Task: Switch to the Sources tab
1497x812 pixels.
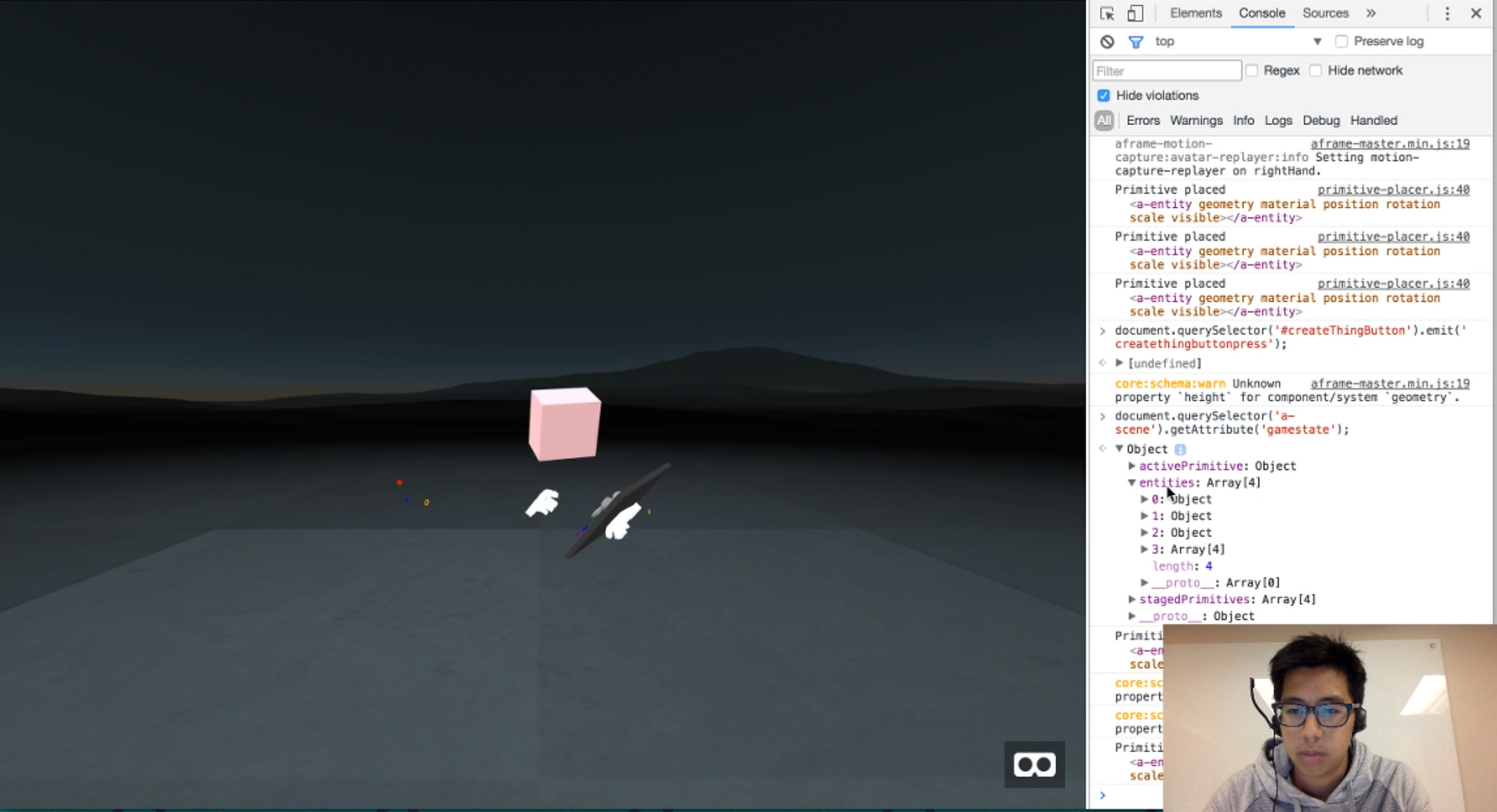Action: pos(1325,13)
